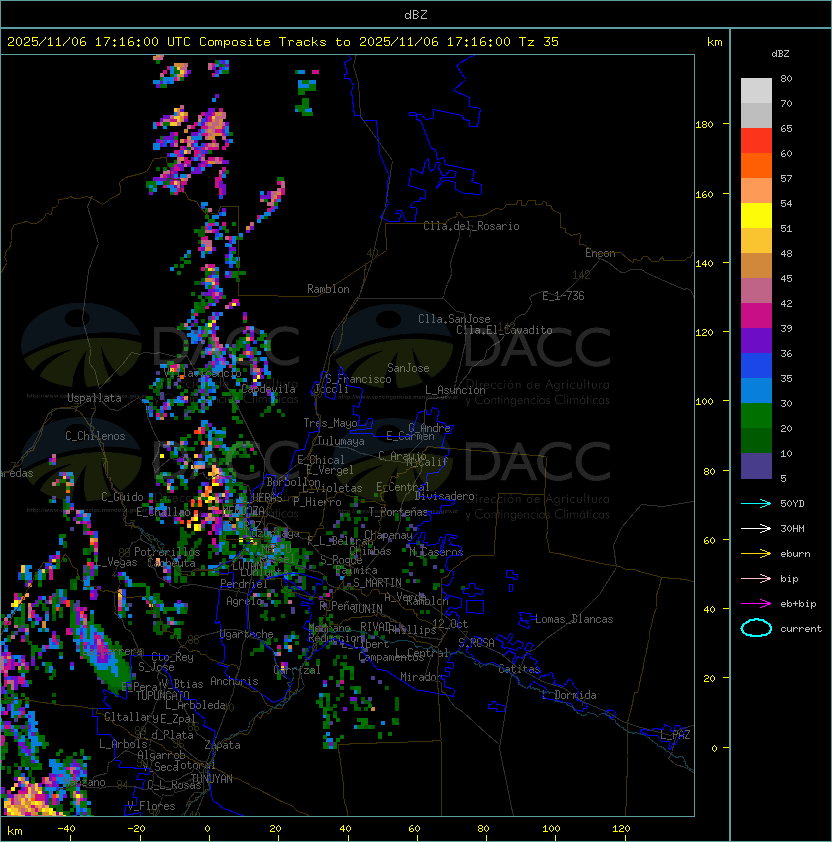Image resolution: width=832 pixels, height=842 pixels.
Task: Click the 'Uspallata' map label
Action: click(94, 398)
